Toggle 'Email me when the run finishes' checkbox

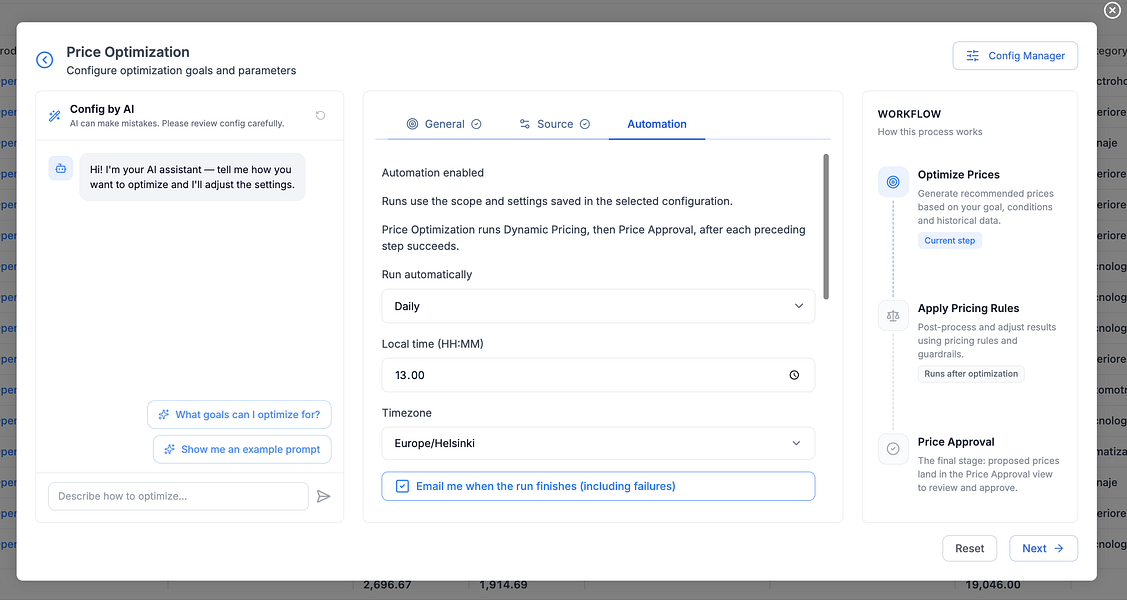point(402,486)
